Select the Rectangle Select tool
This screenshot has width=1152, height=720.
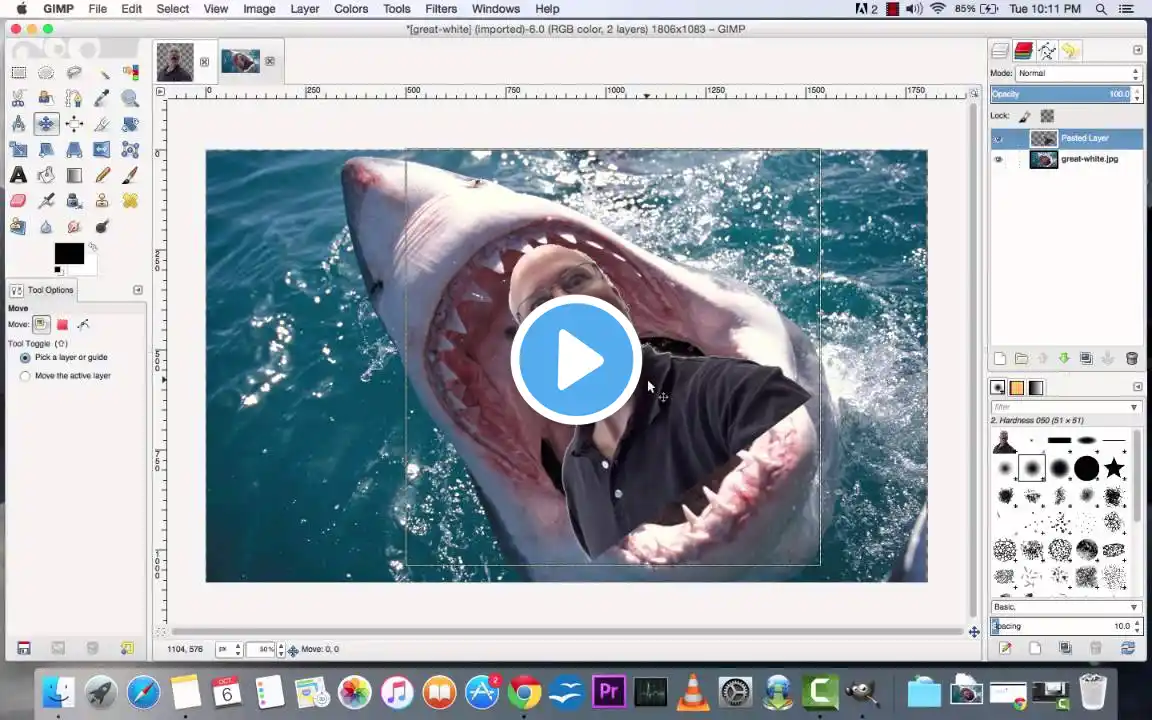coord(18,72)
